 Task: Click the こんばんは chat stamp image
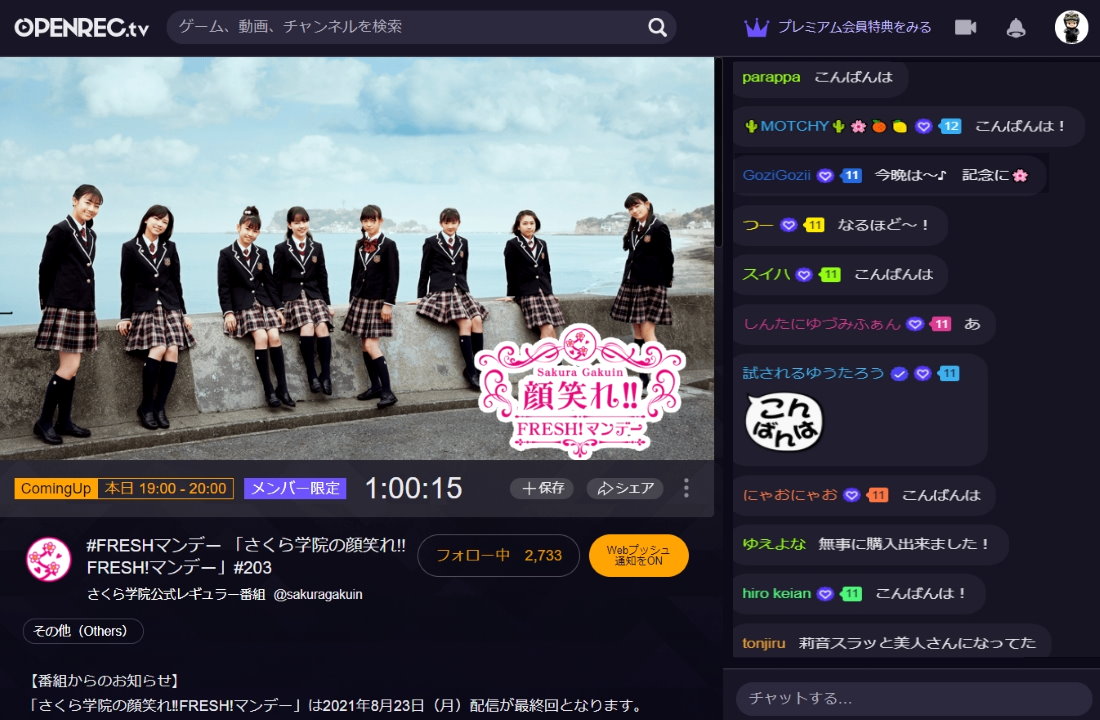click(x=784, y=421)
